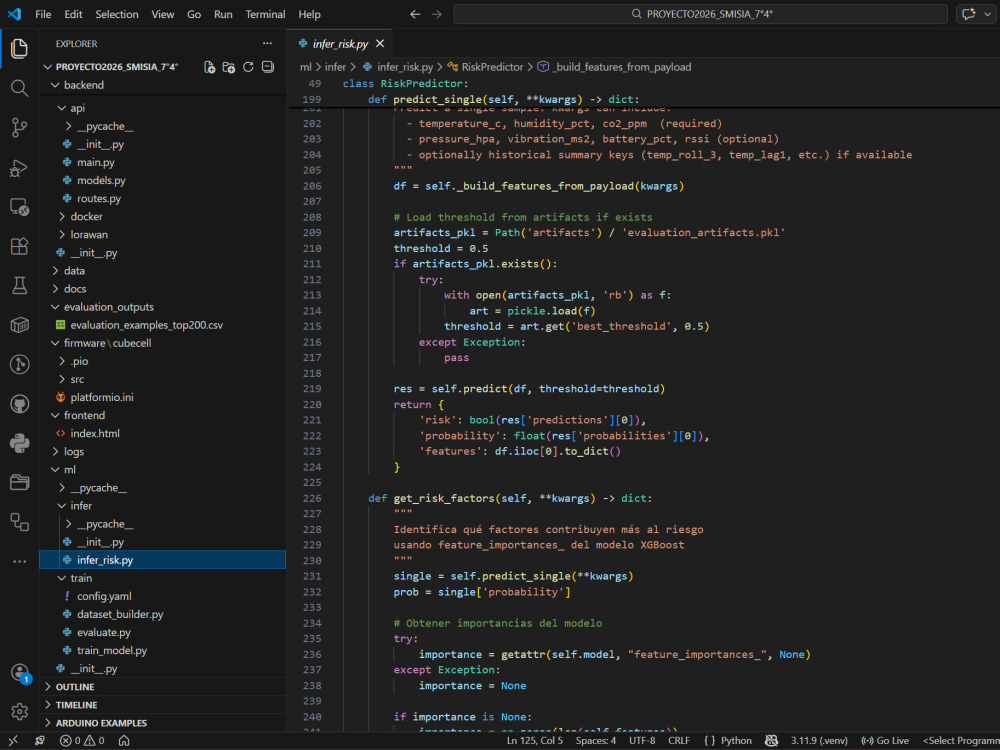Open config.yaml in train folder
Image resolution: width=1000 pixels, height=750 pixels.
tap(104, 596)
